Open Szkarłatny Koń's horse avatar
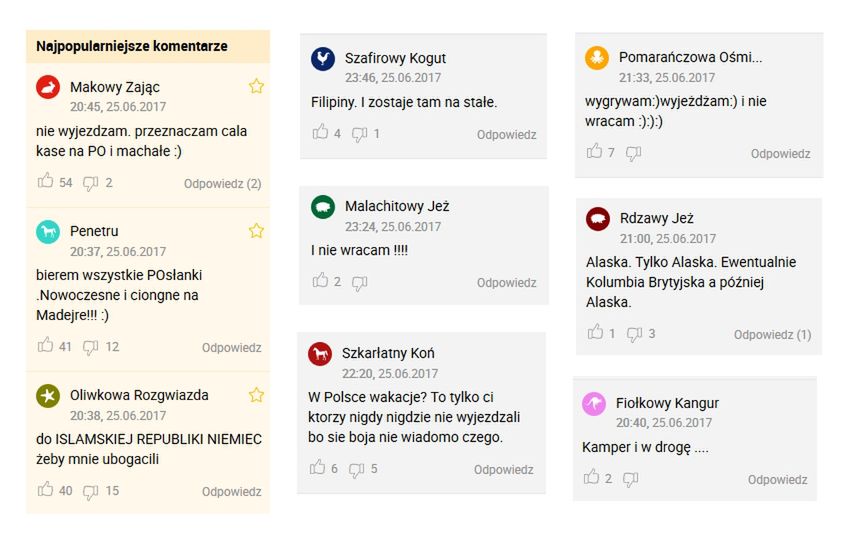This screenshot has width=855, height=541. point(320,354)
